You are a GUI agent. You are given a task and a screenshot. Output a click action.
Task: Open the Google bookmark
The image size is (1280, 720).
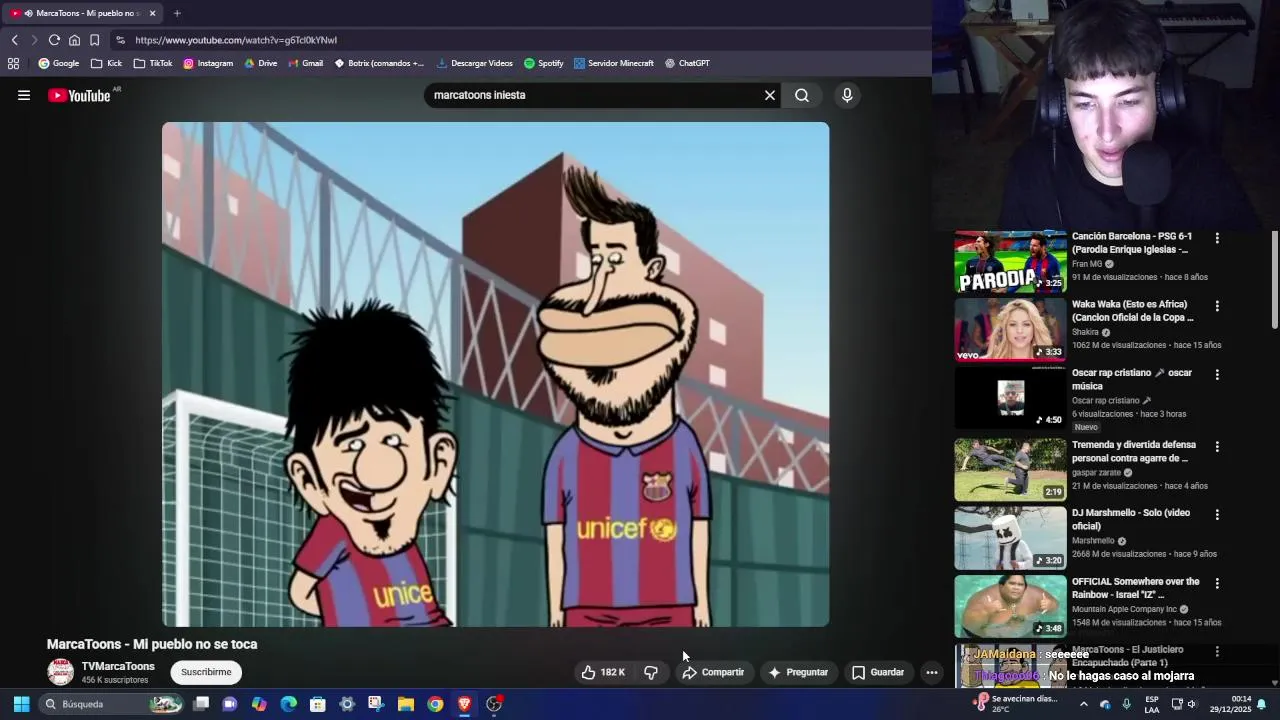59,63
